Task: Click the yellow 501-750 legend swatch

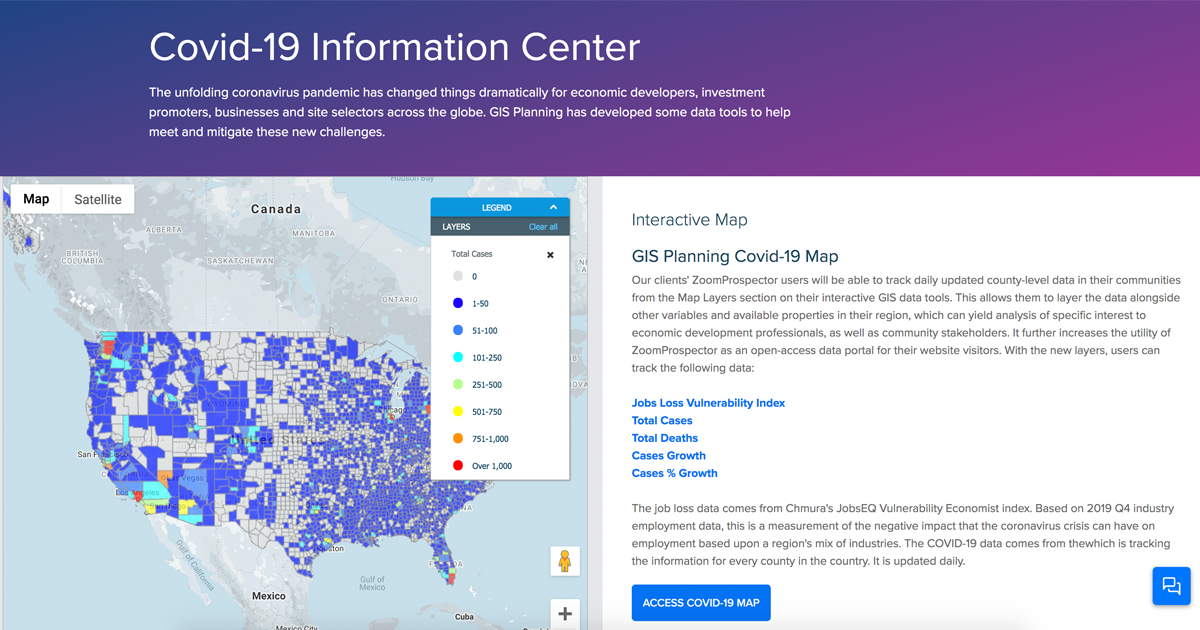Action: click(x=458, y=412)
